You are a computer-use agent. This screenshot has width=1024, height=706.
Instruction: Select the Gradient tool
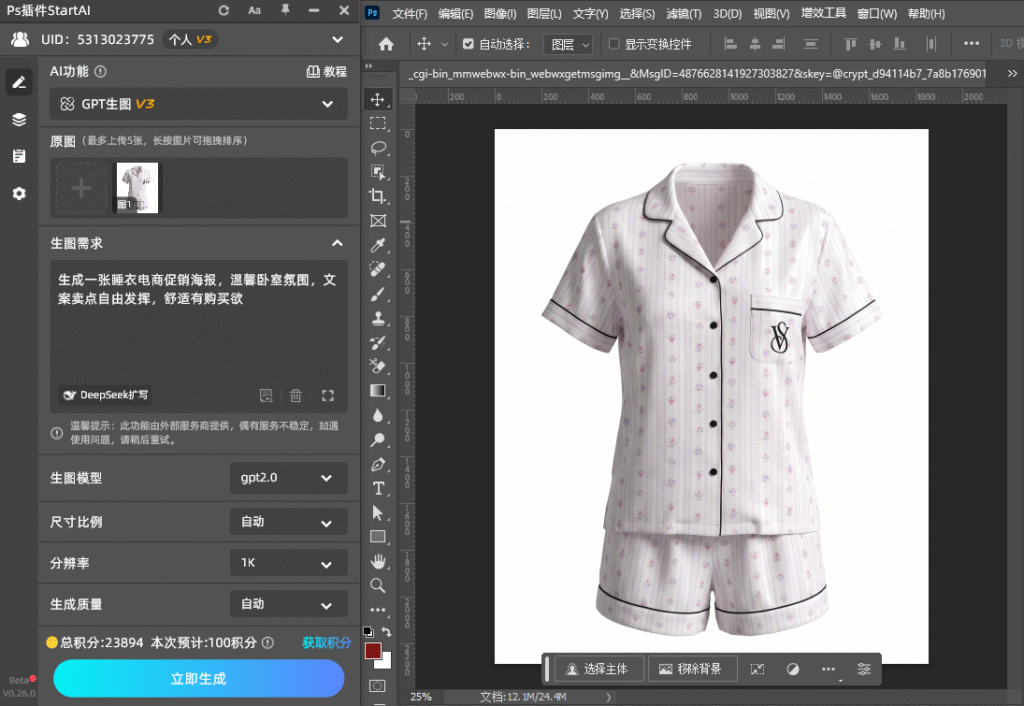pos(377,391)
